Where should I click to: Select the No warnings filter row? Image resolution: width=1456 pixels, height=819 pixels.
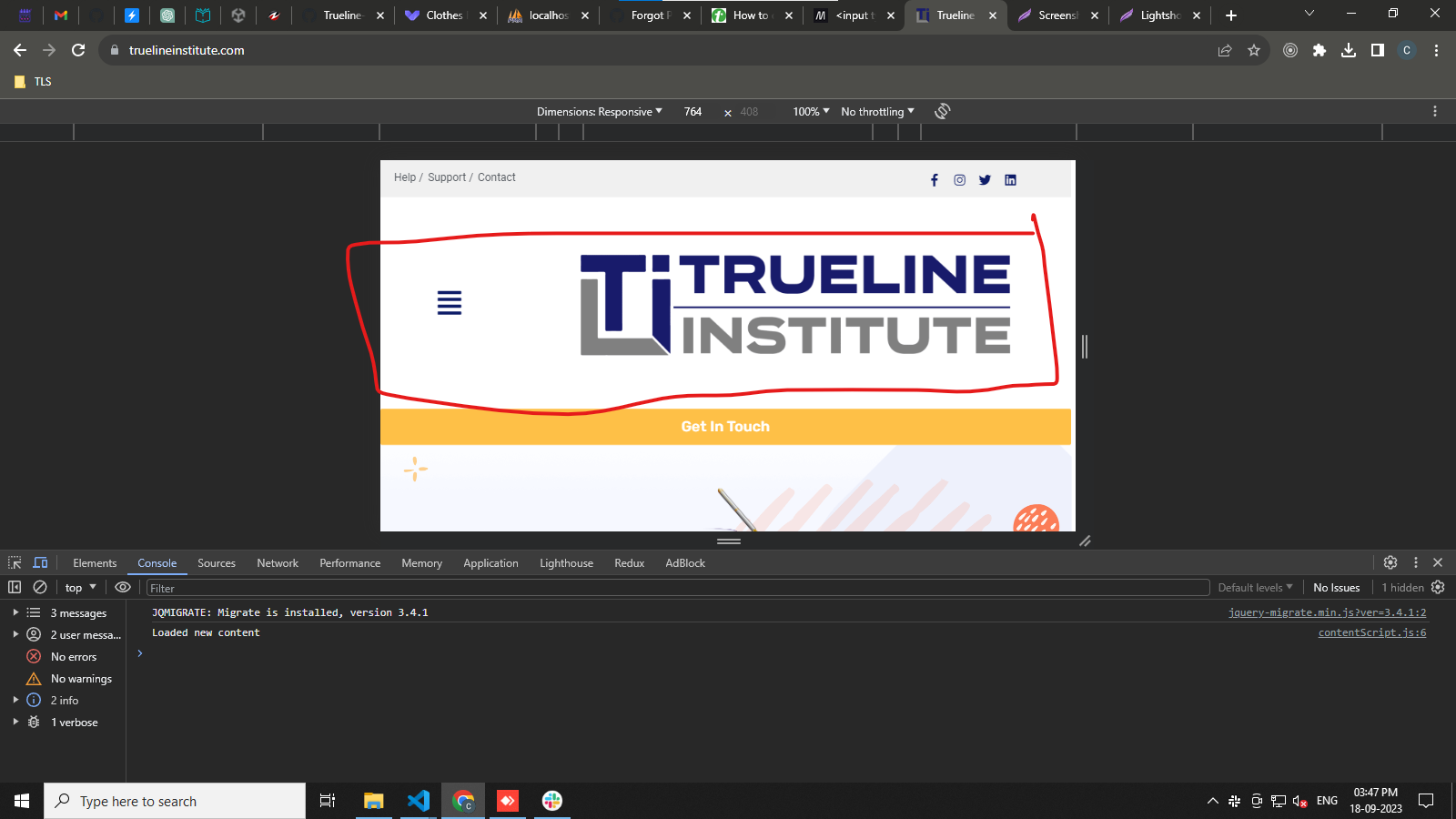pos(62,678)
